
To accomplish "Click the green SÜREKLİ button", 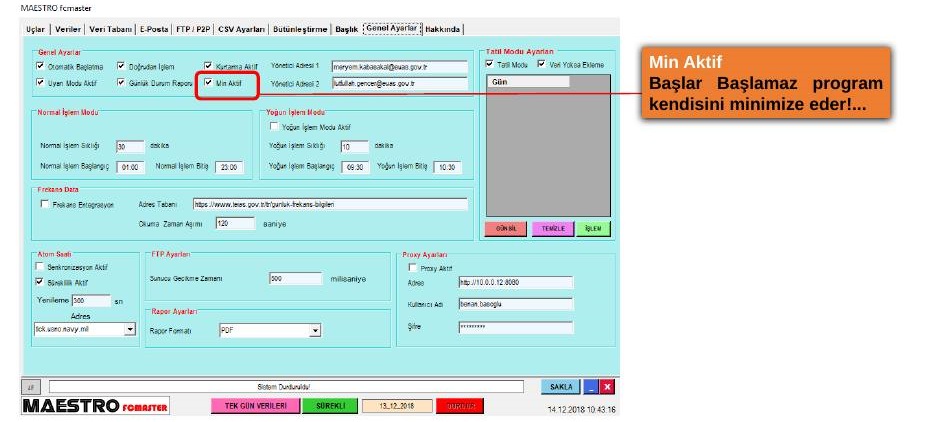I will [x=329, y=406].
